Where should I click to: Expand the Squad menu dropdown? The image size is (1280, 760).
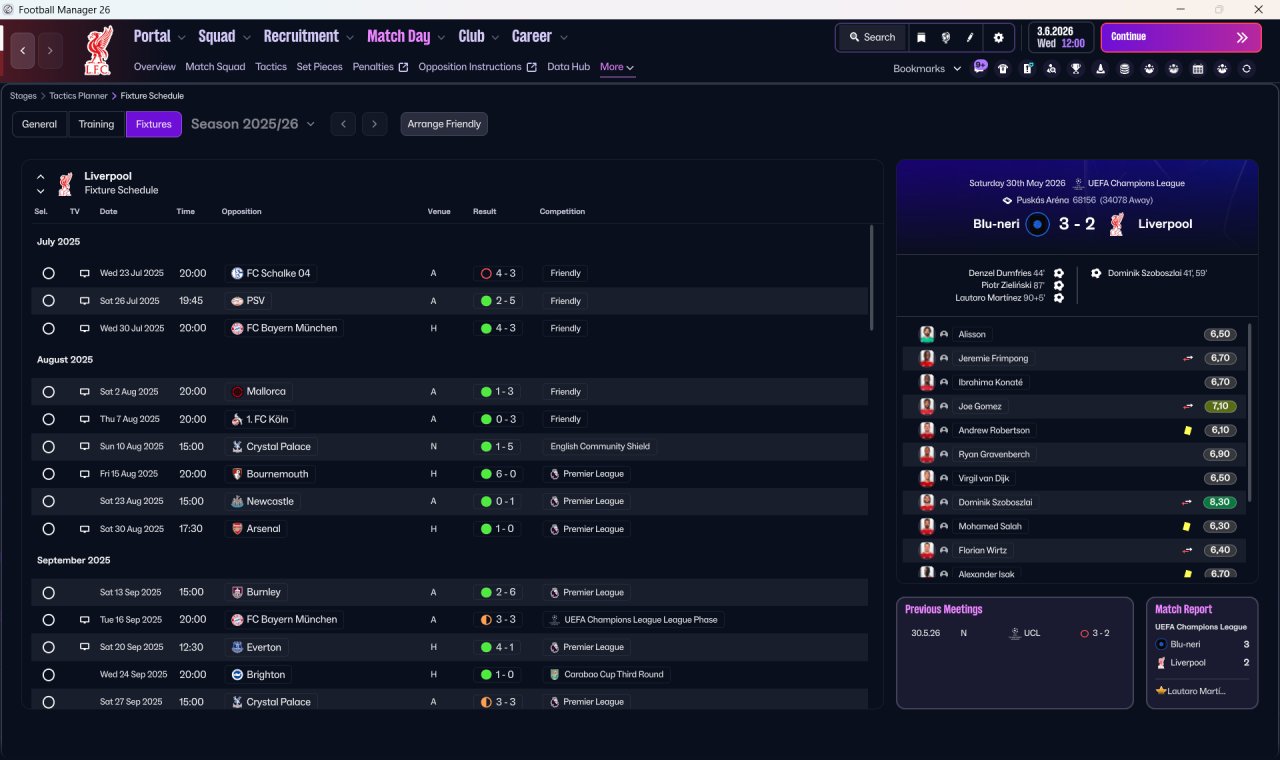pyautogui.click(x=246, y=38)
